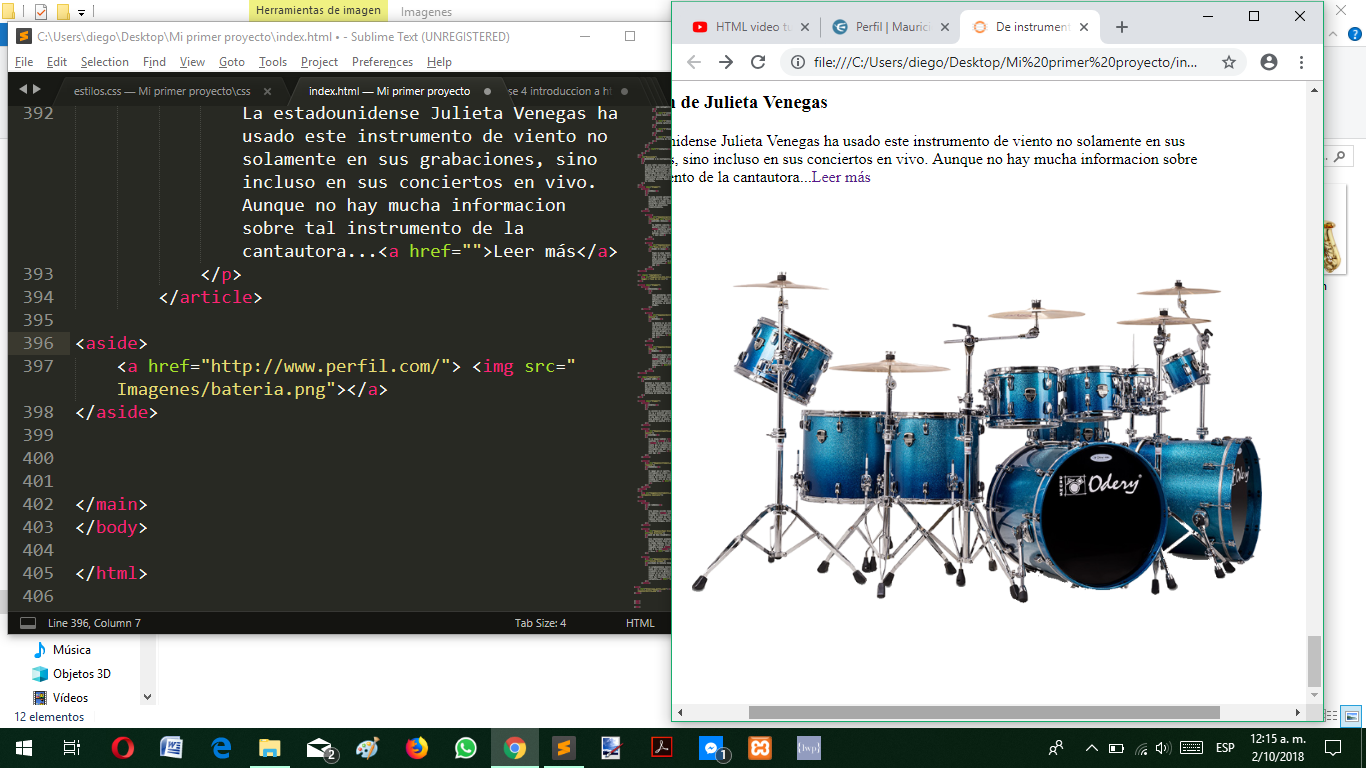Image resolution: width=1366 pixels, height=768 pixels.
Task: Open the View menu in Sublime Text
Action: 192,62
